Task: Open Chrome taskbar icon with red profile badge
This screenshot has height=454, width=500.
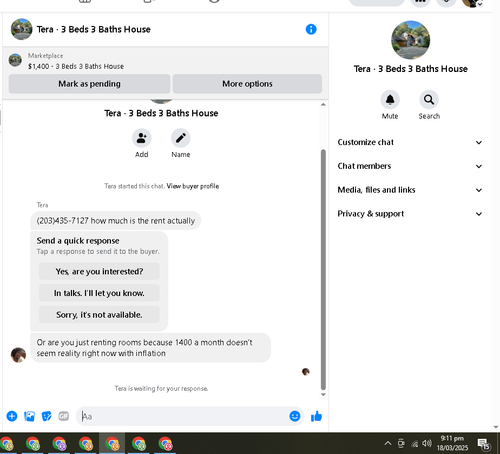Action: tap(165, 444)
